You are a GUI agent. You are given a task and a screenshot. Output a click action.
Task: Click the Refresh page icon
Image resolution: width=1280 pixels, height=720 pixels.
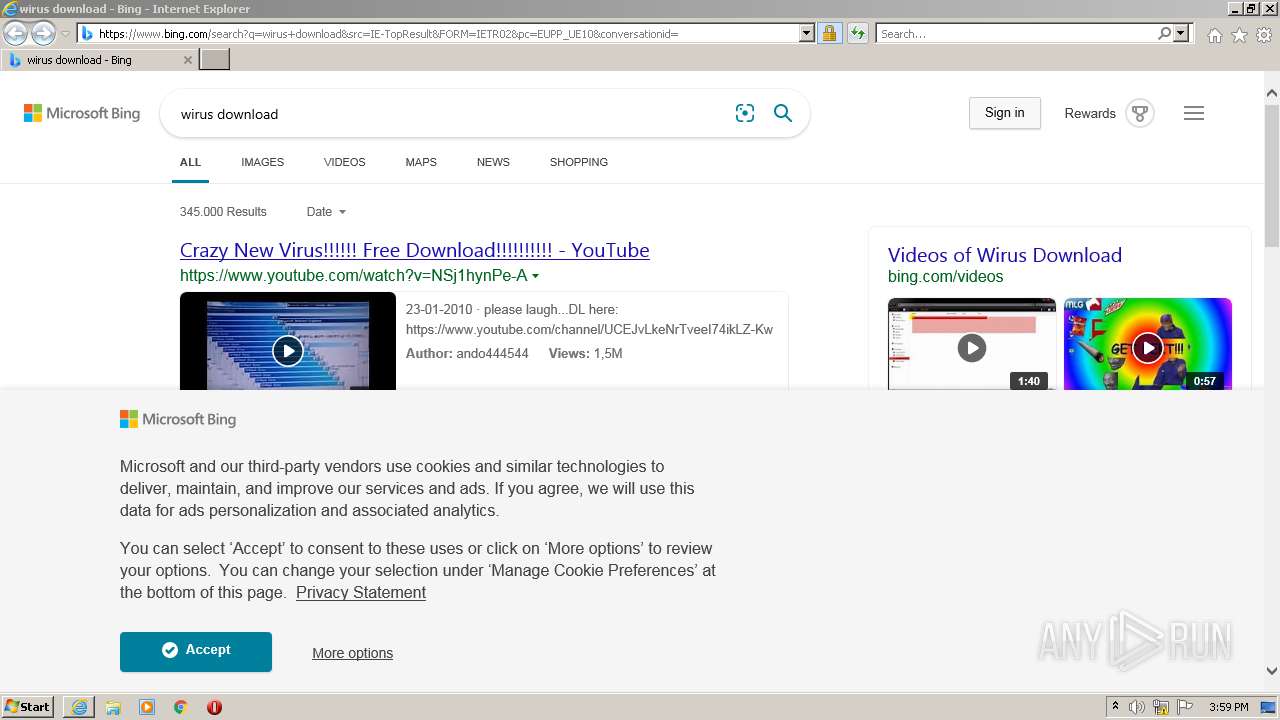coord(857,34)
